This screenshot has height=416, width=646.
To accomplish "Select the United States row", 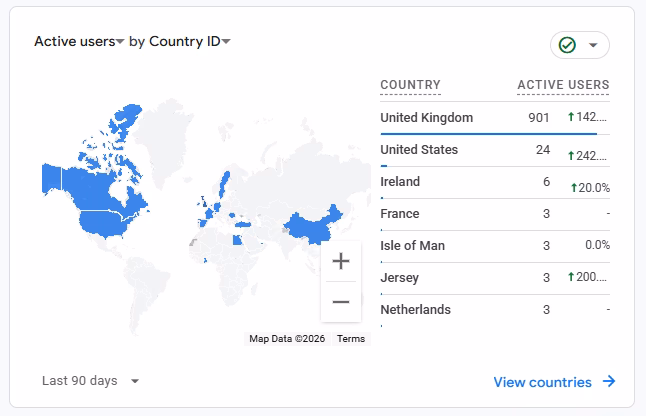I will pyautogui.click(x=495, y=150).
